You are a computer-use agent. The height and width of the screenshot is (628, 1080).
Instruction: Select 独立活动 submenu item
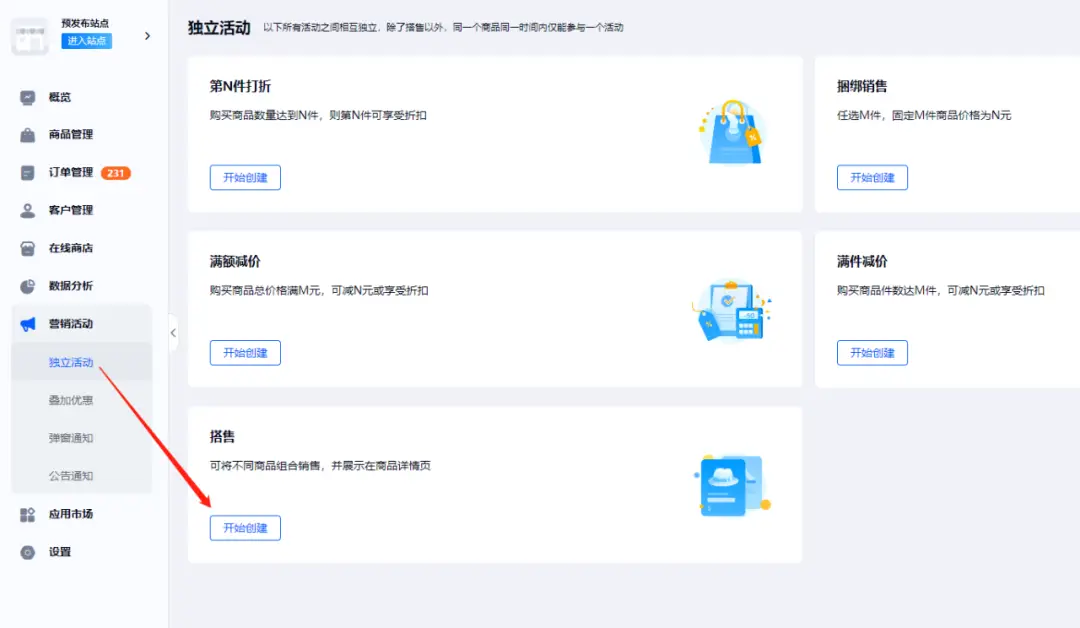click(71, 362)
